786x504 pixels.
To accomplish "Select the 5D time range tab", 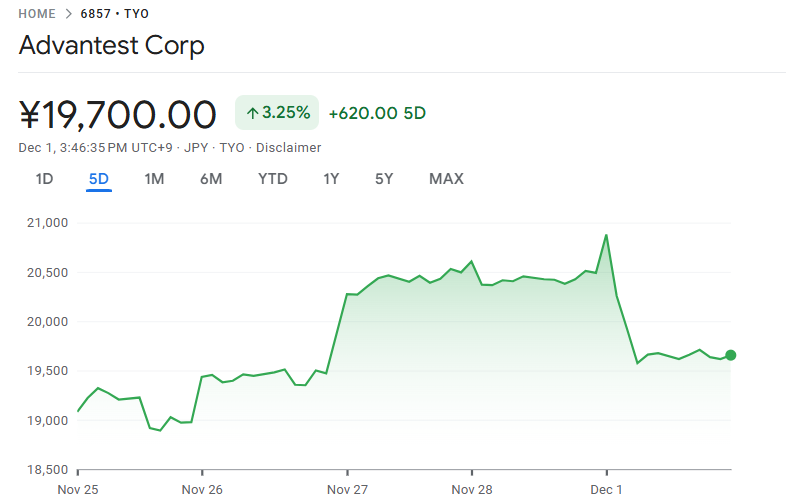I will pos(98,179).
